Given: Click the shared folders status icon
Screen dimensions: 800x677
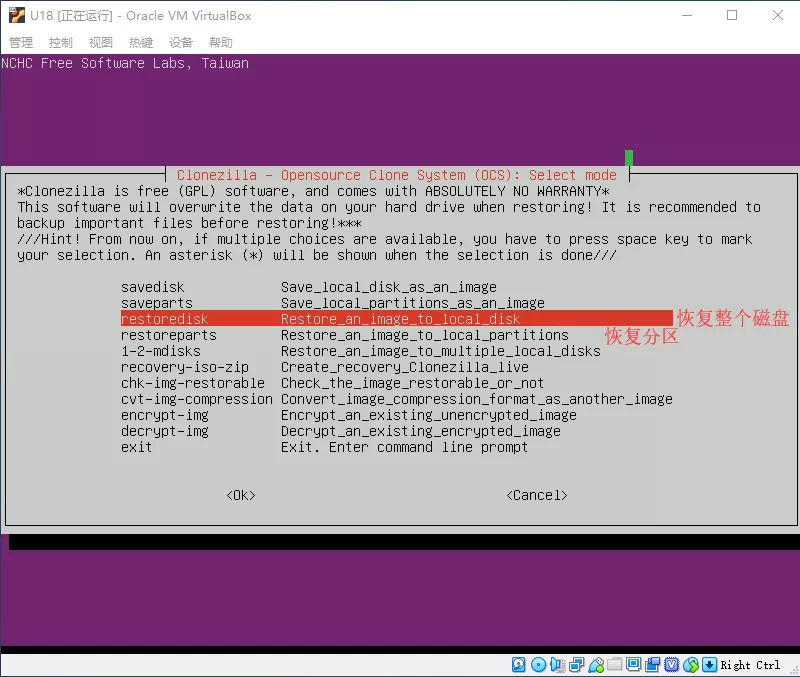Looking at the screenshot, I should click(615, 664).
